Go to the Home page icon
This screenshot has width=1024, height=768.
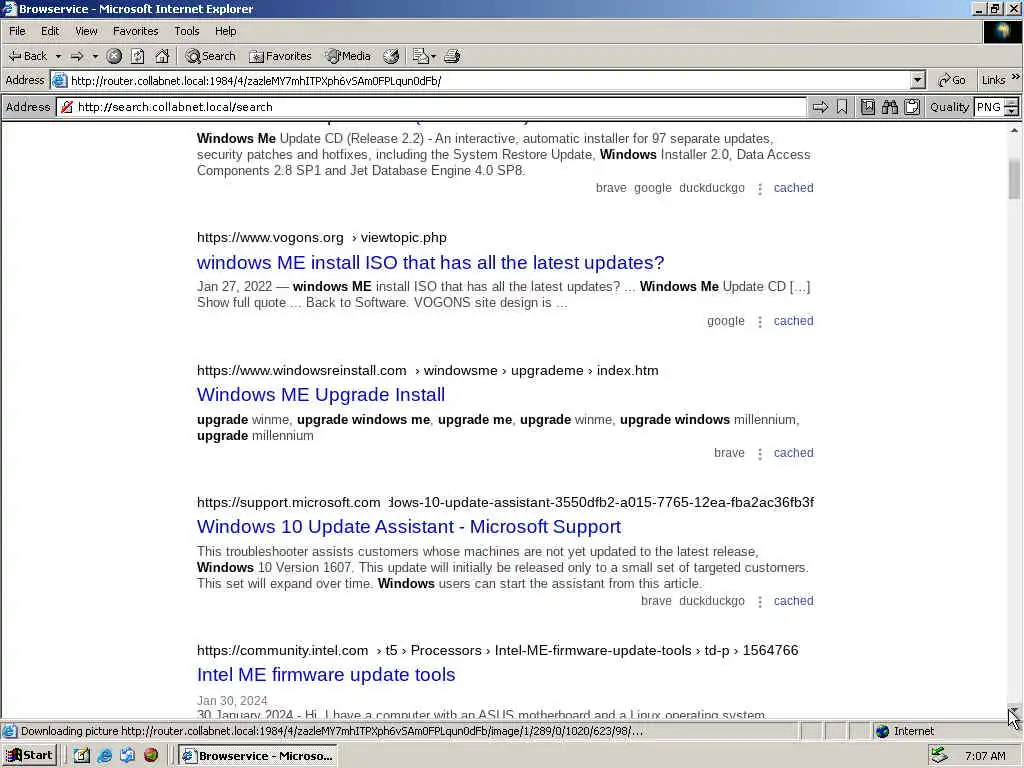[x=162, y=56]
